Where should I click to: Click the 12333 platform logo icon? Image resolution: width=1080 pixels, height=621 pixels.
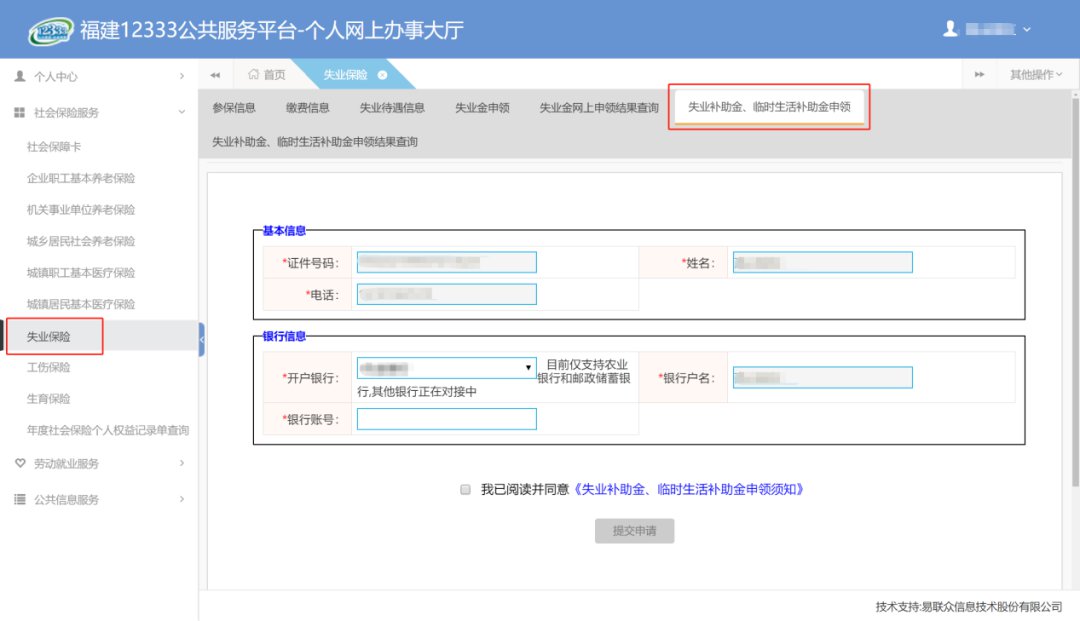tap(49, 30)
